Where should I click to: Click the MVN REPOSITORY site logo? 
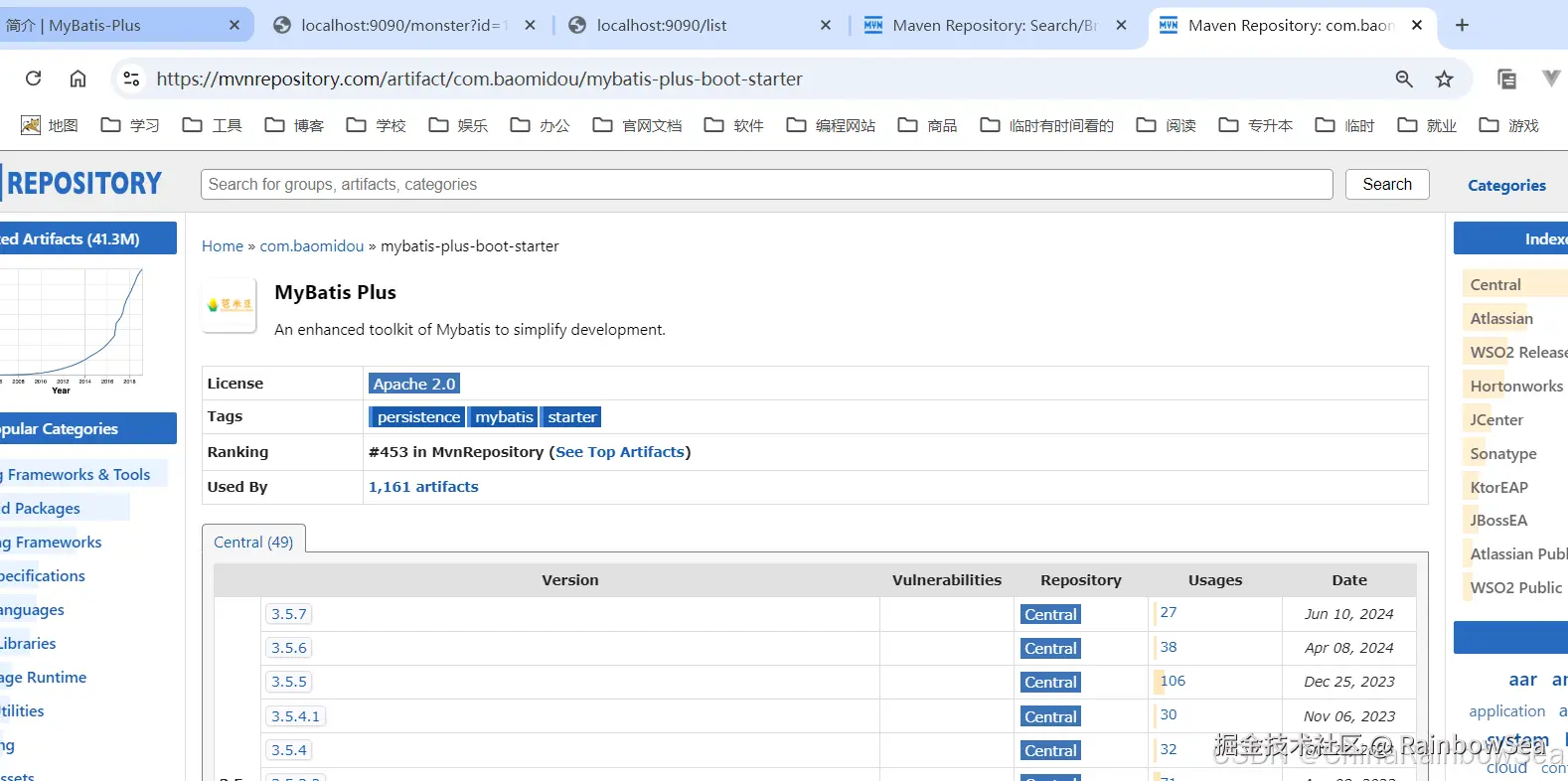81,183
